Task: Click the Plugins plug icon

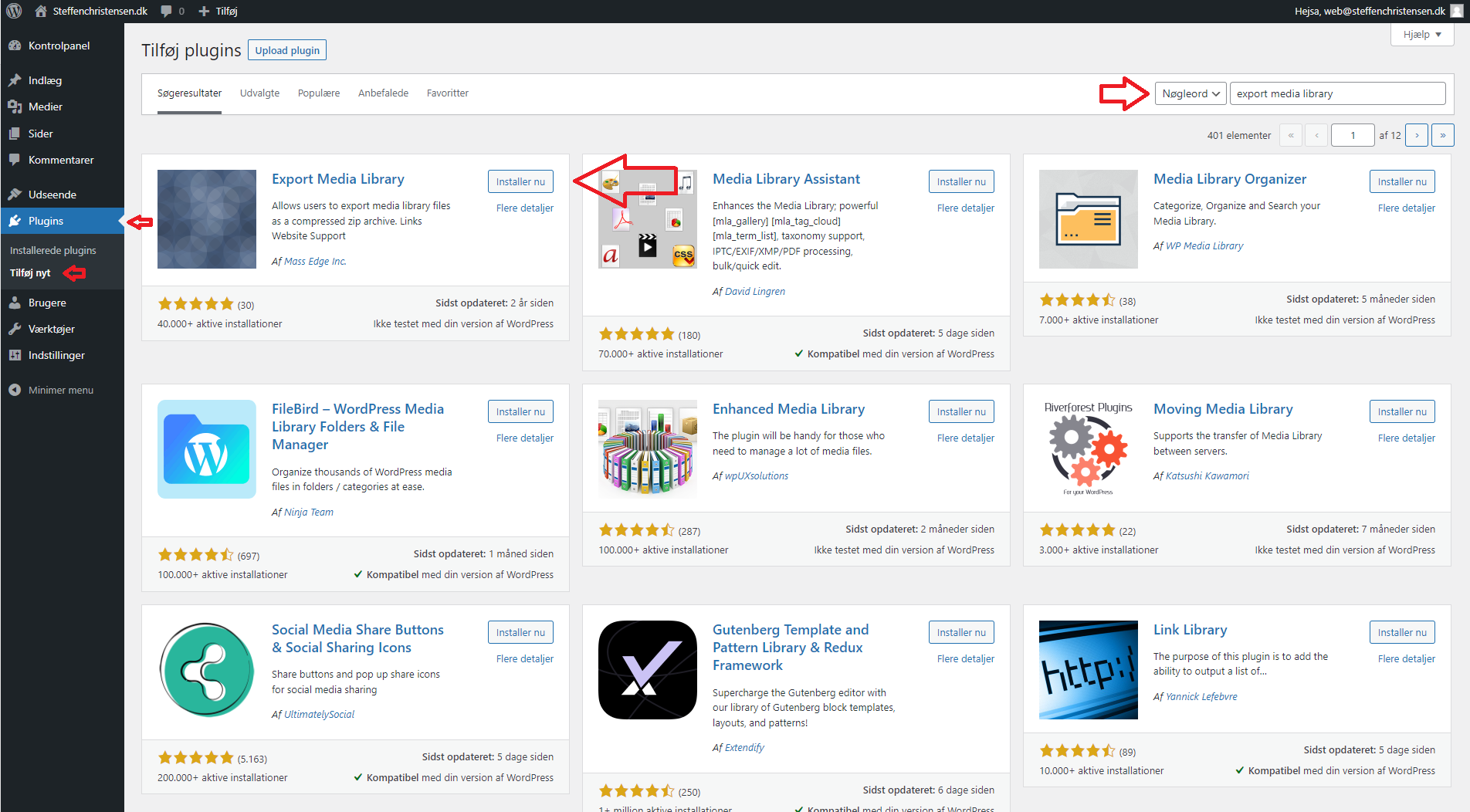Action: point(15,221)
